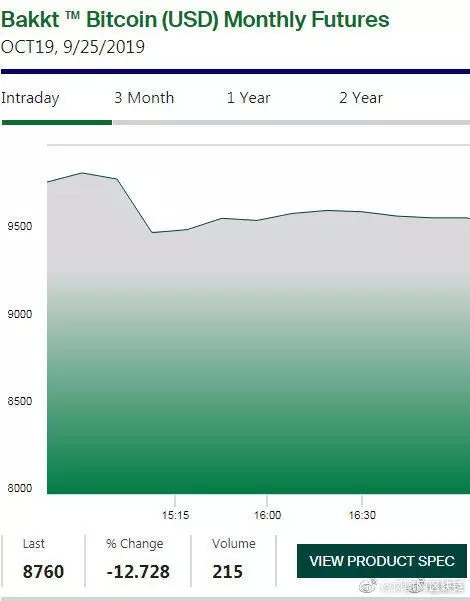Click the OCT19, 9/25/2019 date text
This screenshot has width=470, height=601.
pyautogui.click(x=73, y=47)
